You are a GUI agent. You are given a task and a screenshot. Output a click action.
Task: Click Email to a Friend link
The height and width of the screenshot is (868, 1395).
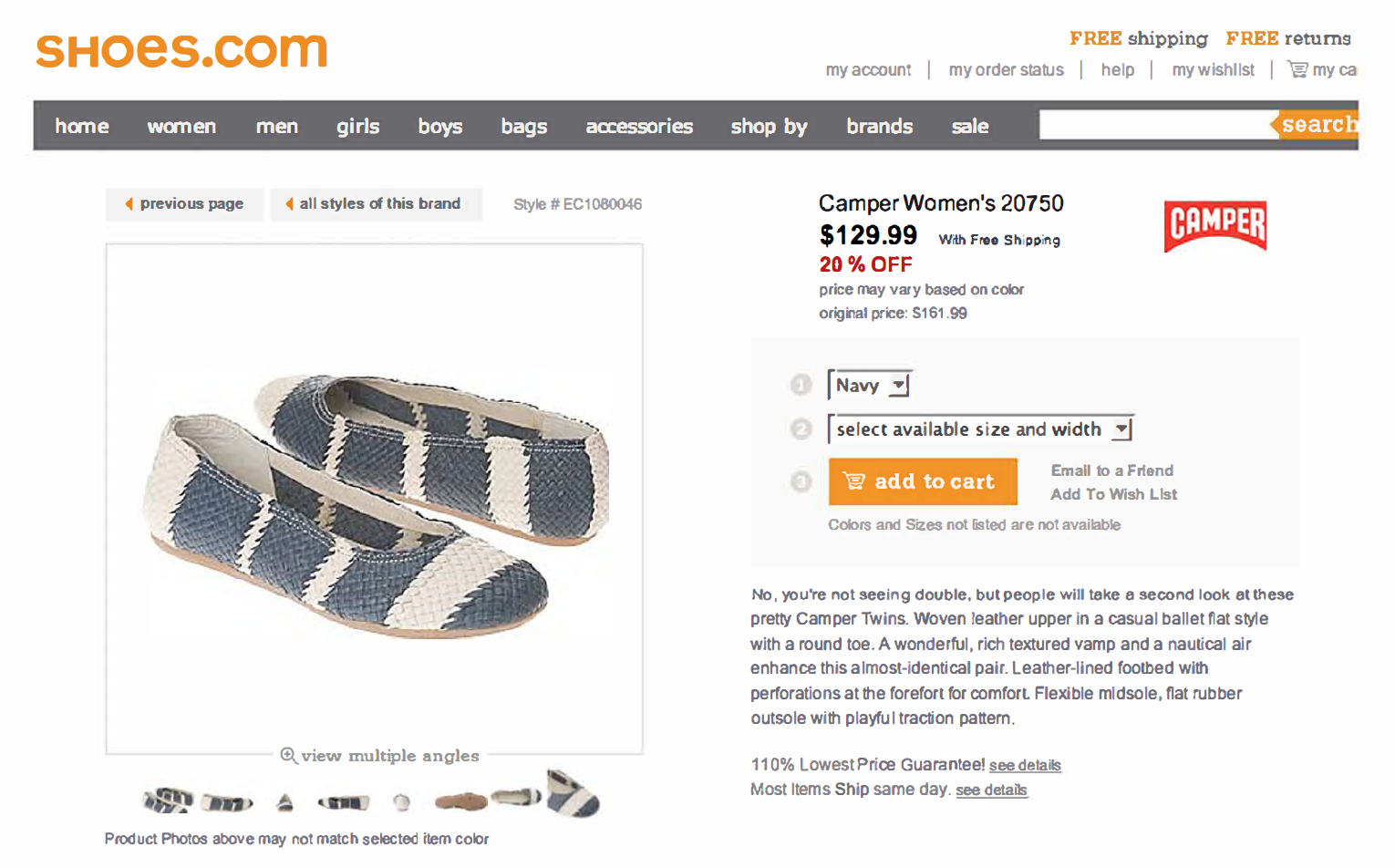(x=1111, y=470)
